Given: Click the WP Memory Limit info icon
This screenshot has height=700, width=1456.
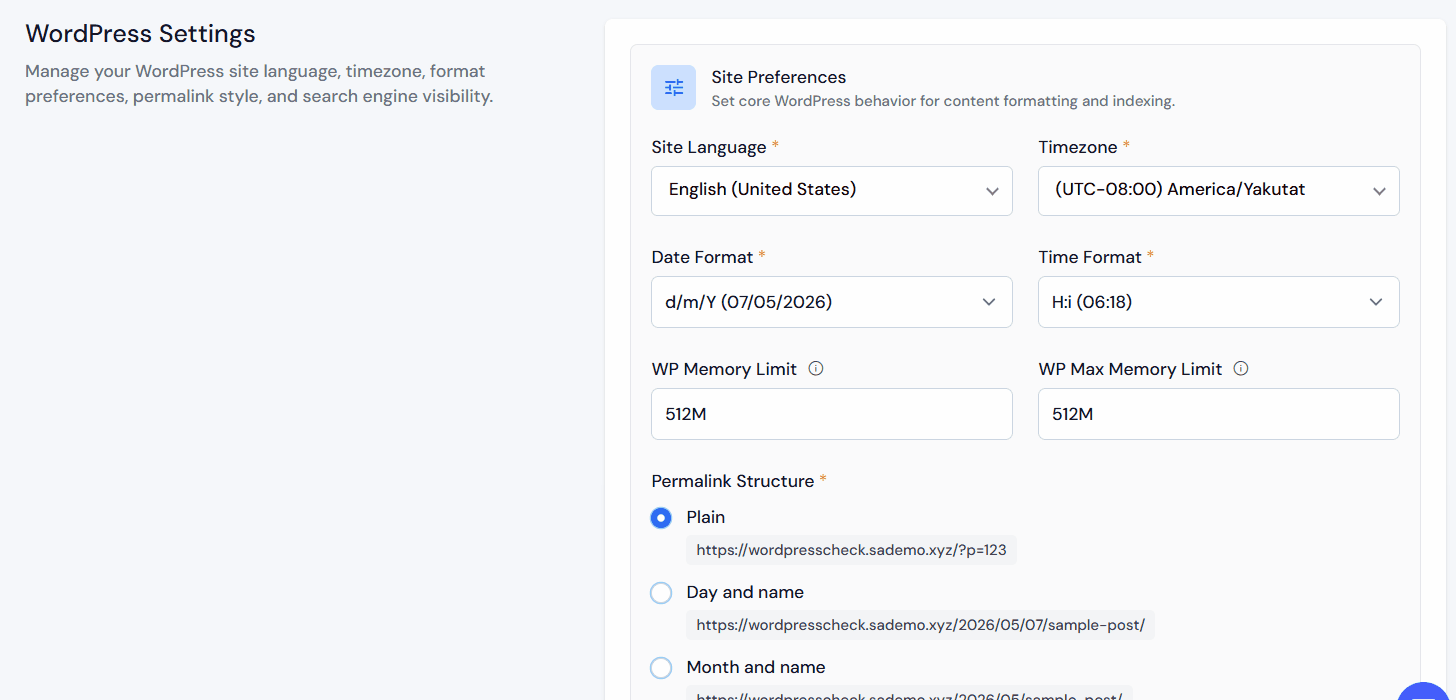Looking at the screenshot, I should (x=816, y=368).
